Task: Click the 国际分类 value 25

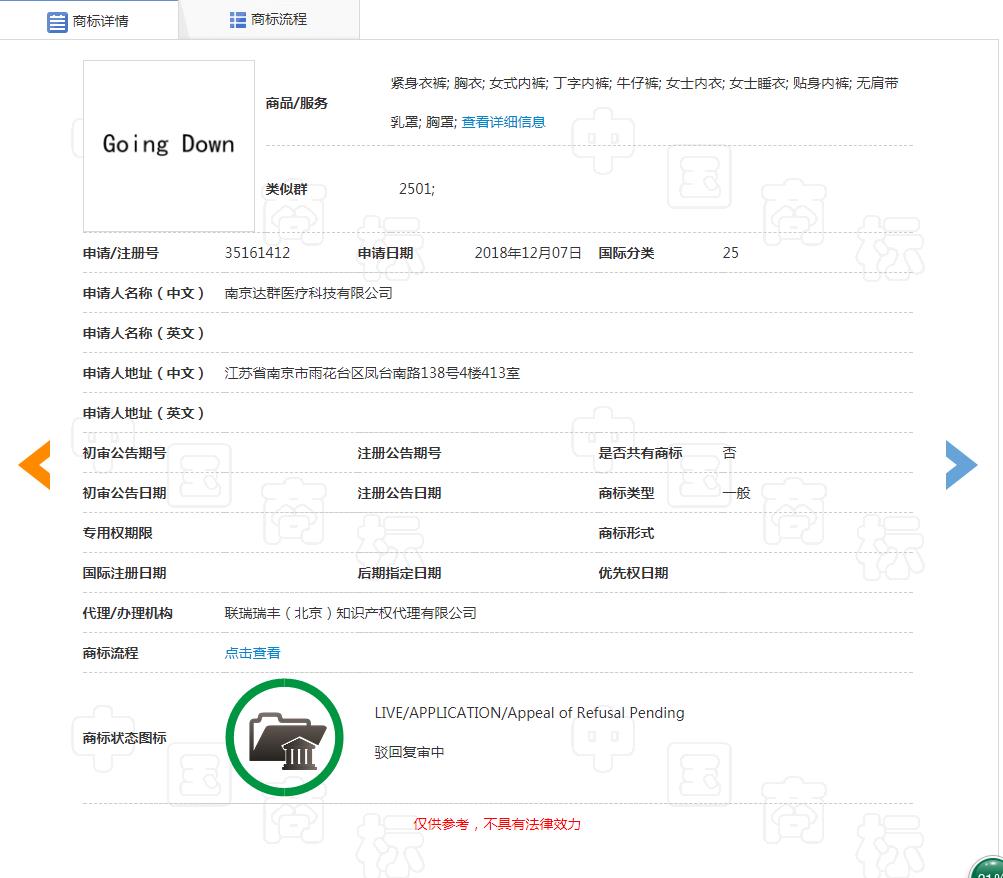Action: pyautogui.click(x=730, y=253)
